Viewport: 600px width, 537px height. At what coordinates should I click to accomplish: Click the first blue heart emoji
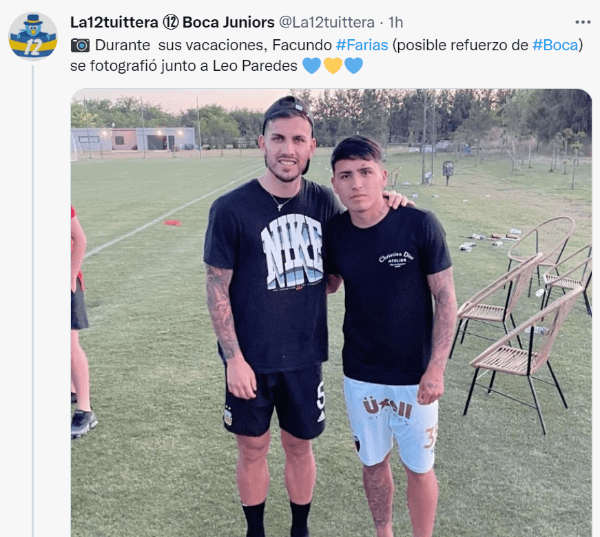(x=312, y=66)
